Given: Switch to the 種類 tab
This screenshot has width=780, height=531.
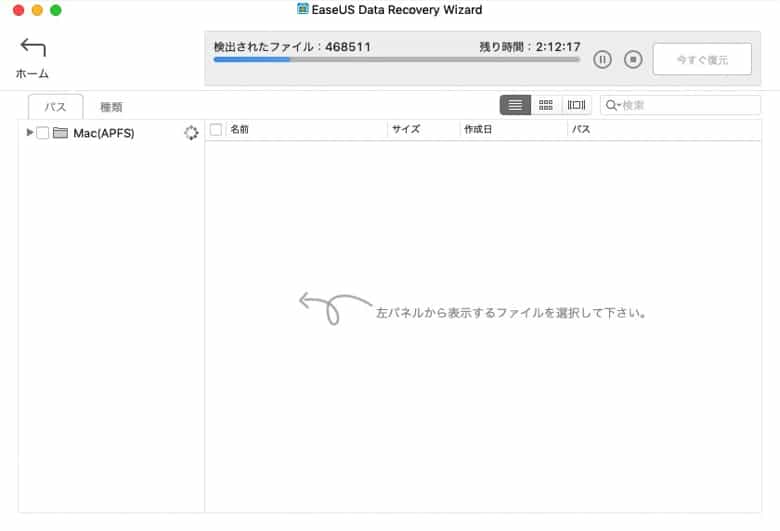Looking at the screenshot, I should [111, 107].
